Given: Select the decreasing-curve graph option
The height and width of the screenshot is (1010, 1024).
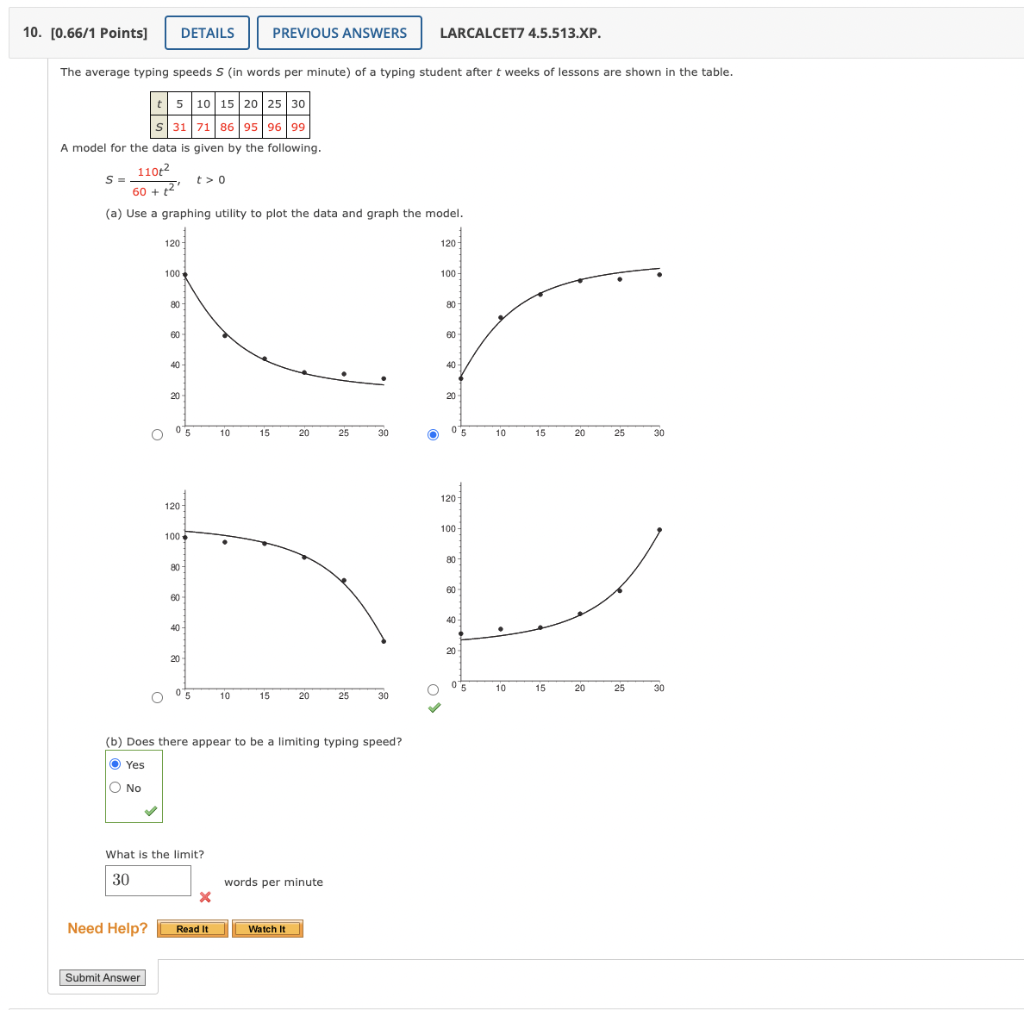Looking at the screenshot, I should click(x=157, y=432).
